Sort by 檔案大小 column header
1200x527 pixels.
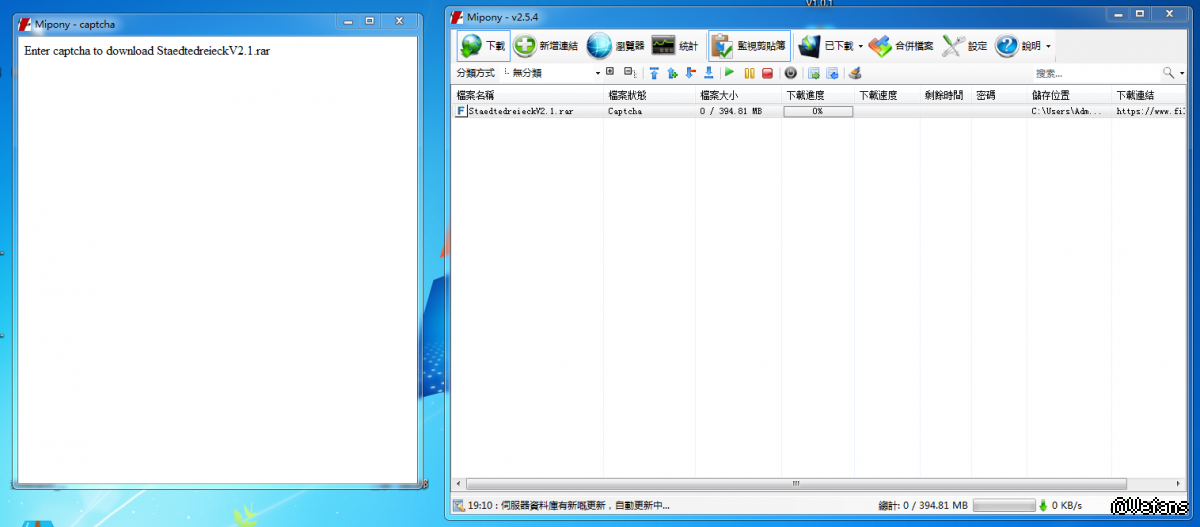point(739,95)
